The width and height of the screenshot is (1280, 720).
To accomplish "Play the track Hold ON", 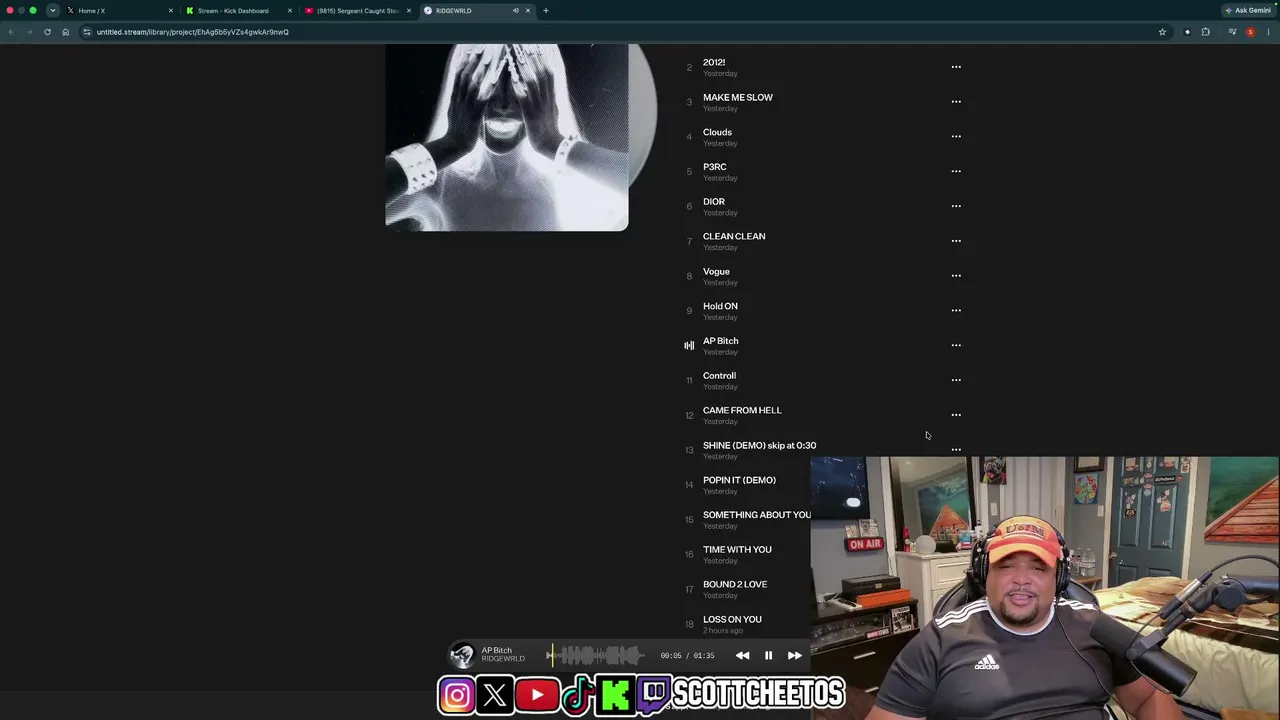I will pos(720,306).
